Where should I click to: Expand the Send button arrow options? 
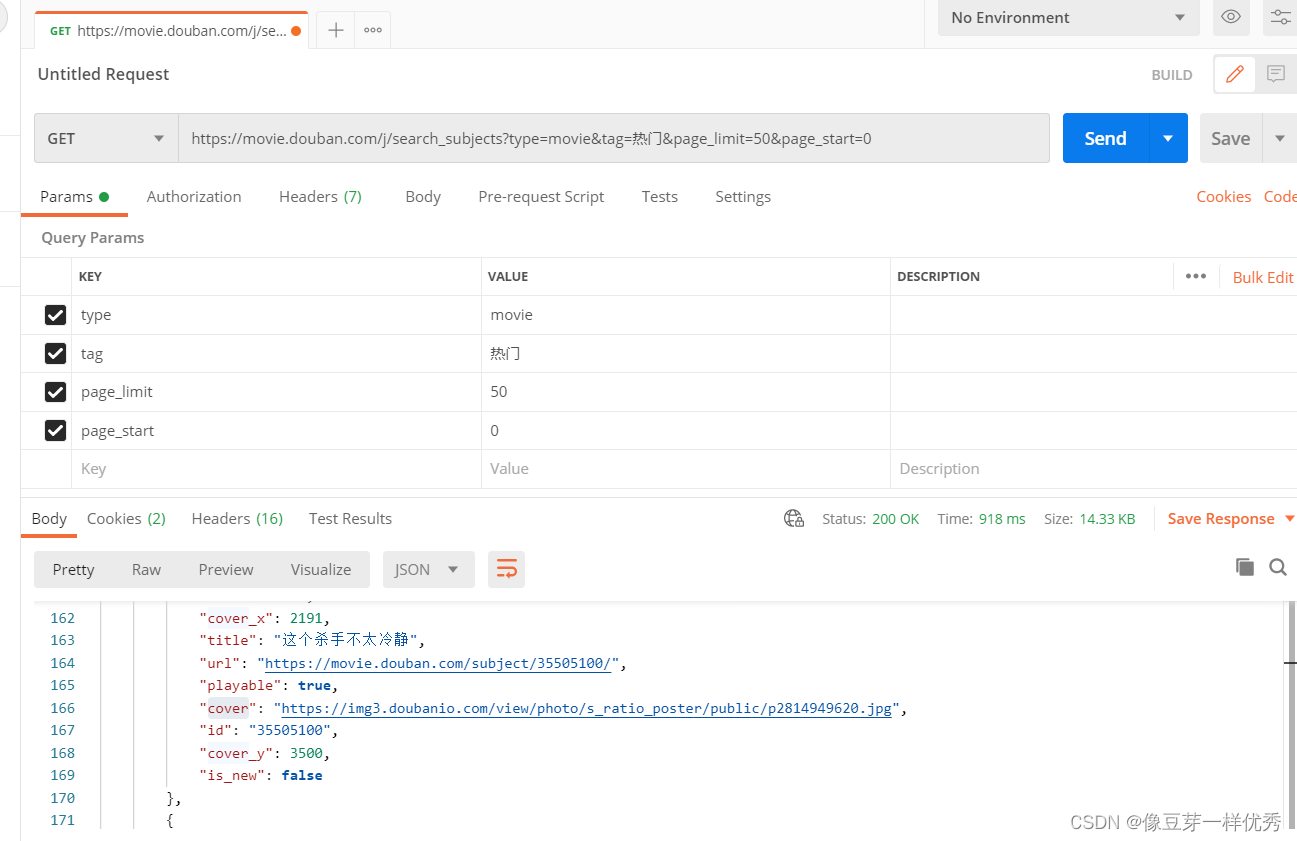pos(1168,138)
